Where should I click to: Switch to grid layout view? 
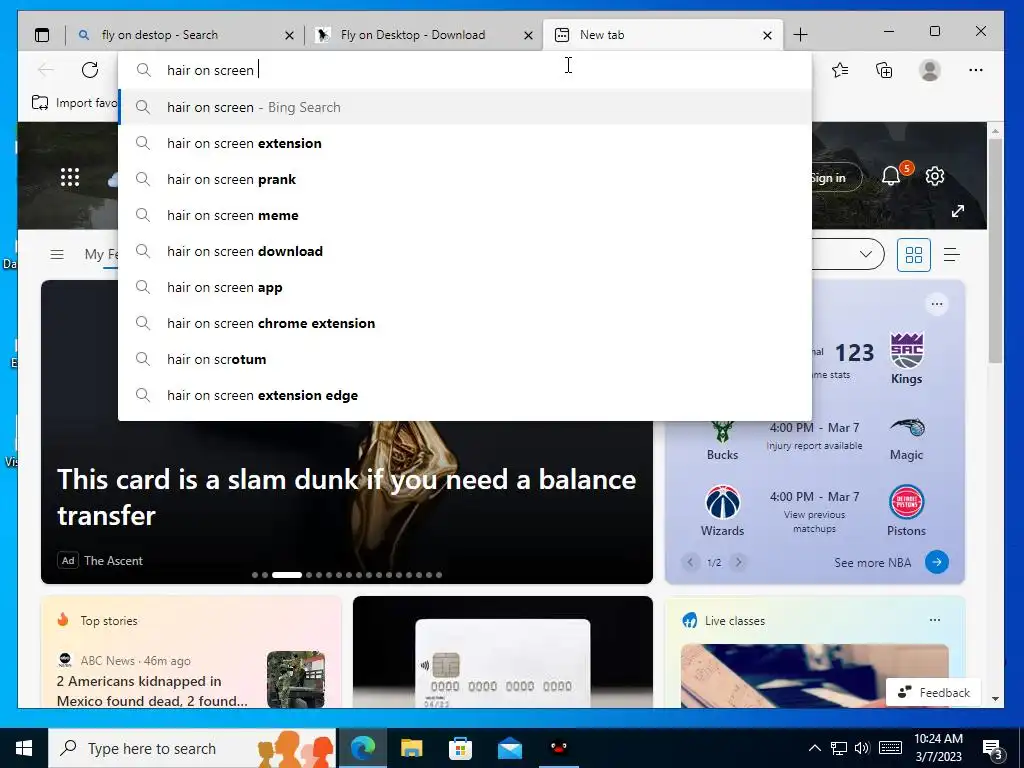click(914, 255)
